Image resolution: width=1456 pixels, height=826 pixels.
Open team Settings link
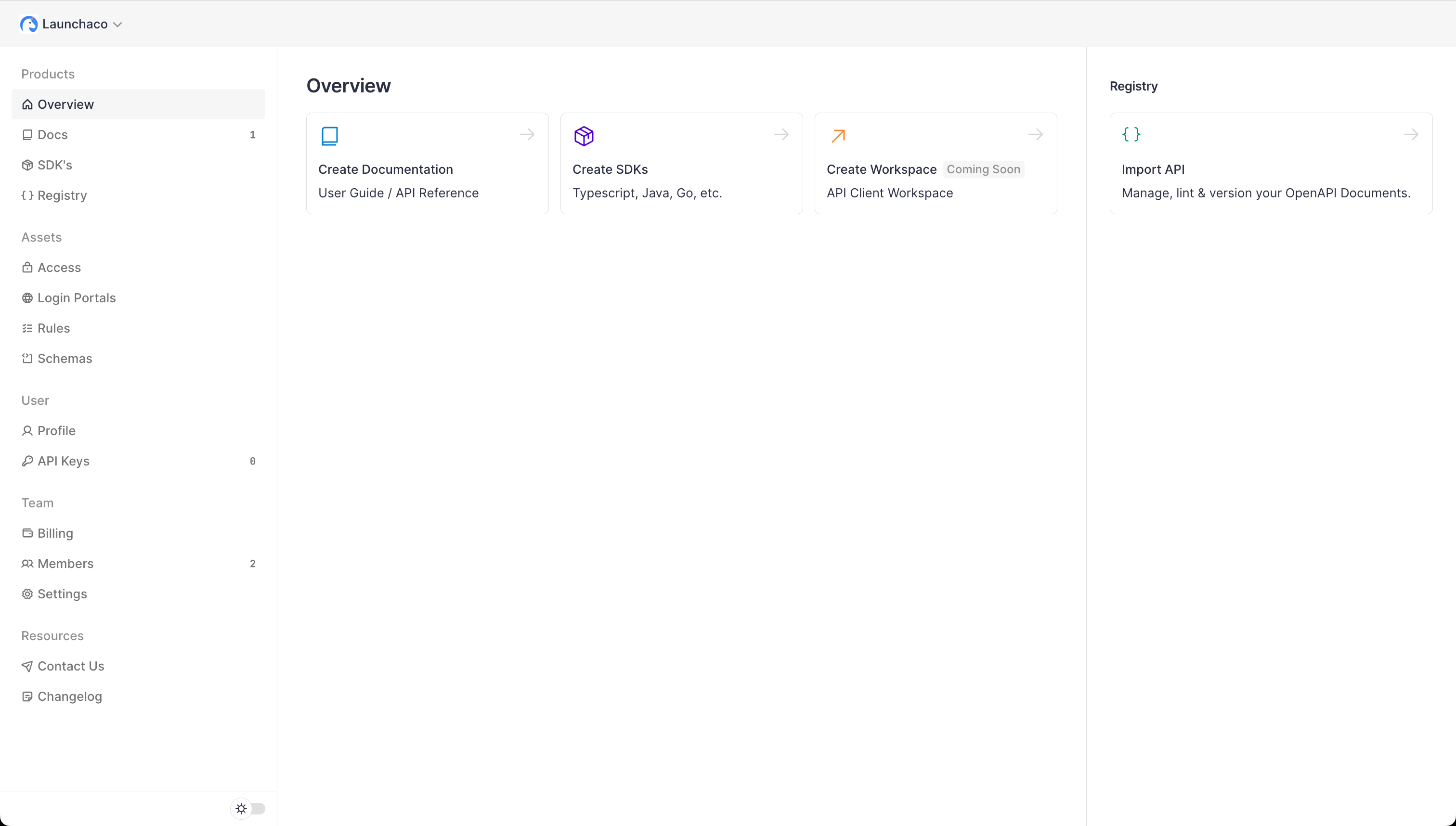coord(139,594)
